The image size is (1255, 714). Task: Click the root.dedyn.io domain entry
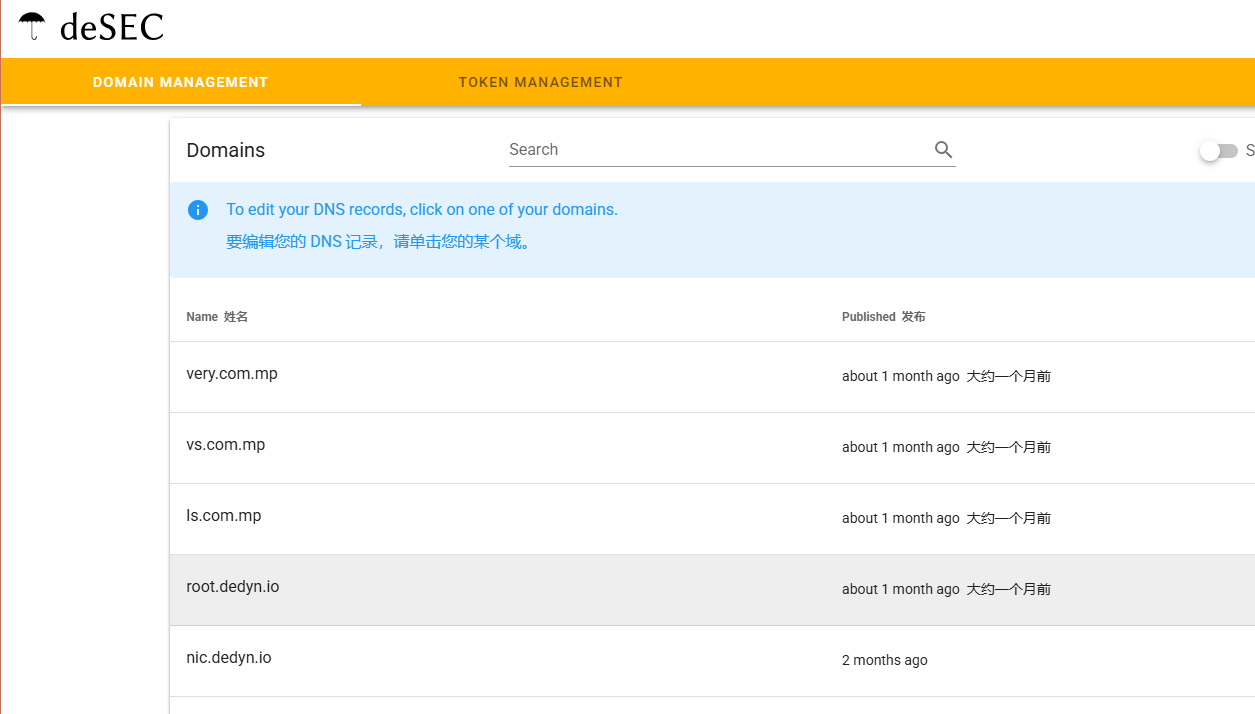point(233,587)
